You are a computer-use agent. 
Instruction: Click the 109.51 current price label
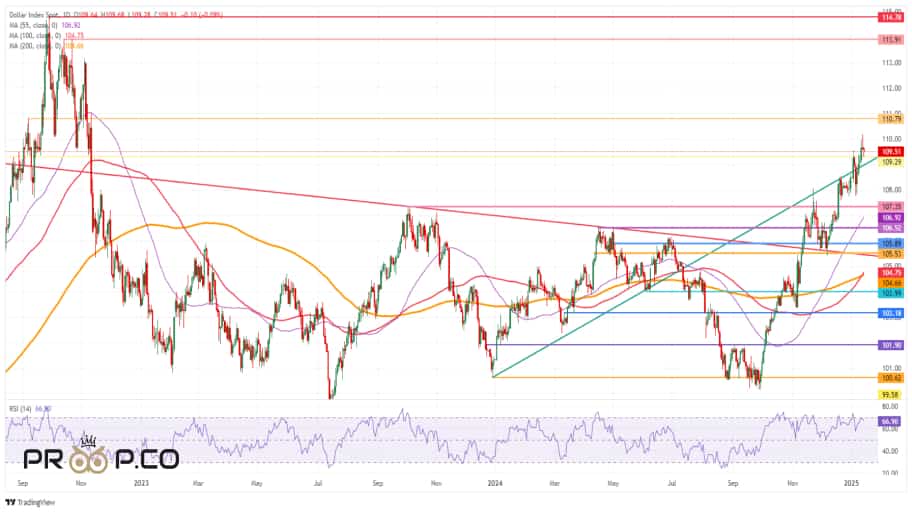pos(890,152)
